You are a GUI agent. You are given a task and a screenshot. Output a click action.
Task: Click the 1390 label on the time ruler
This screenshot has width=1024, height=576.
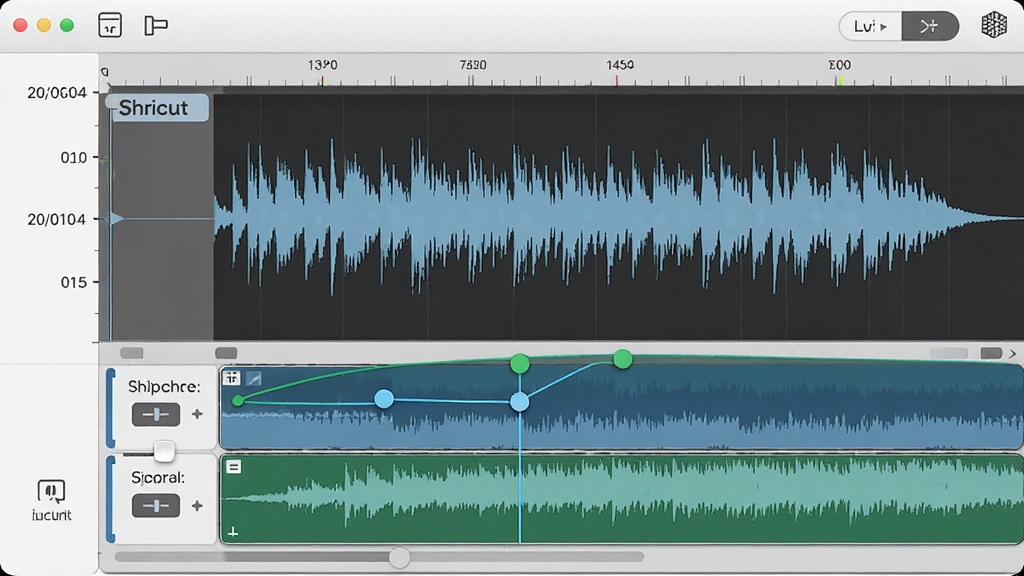[323, 65]
